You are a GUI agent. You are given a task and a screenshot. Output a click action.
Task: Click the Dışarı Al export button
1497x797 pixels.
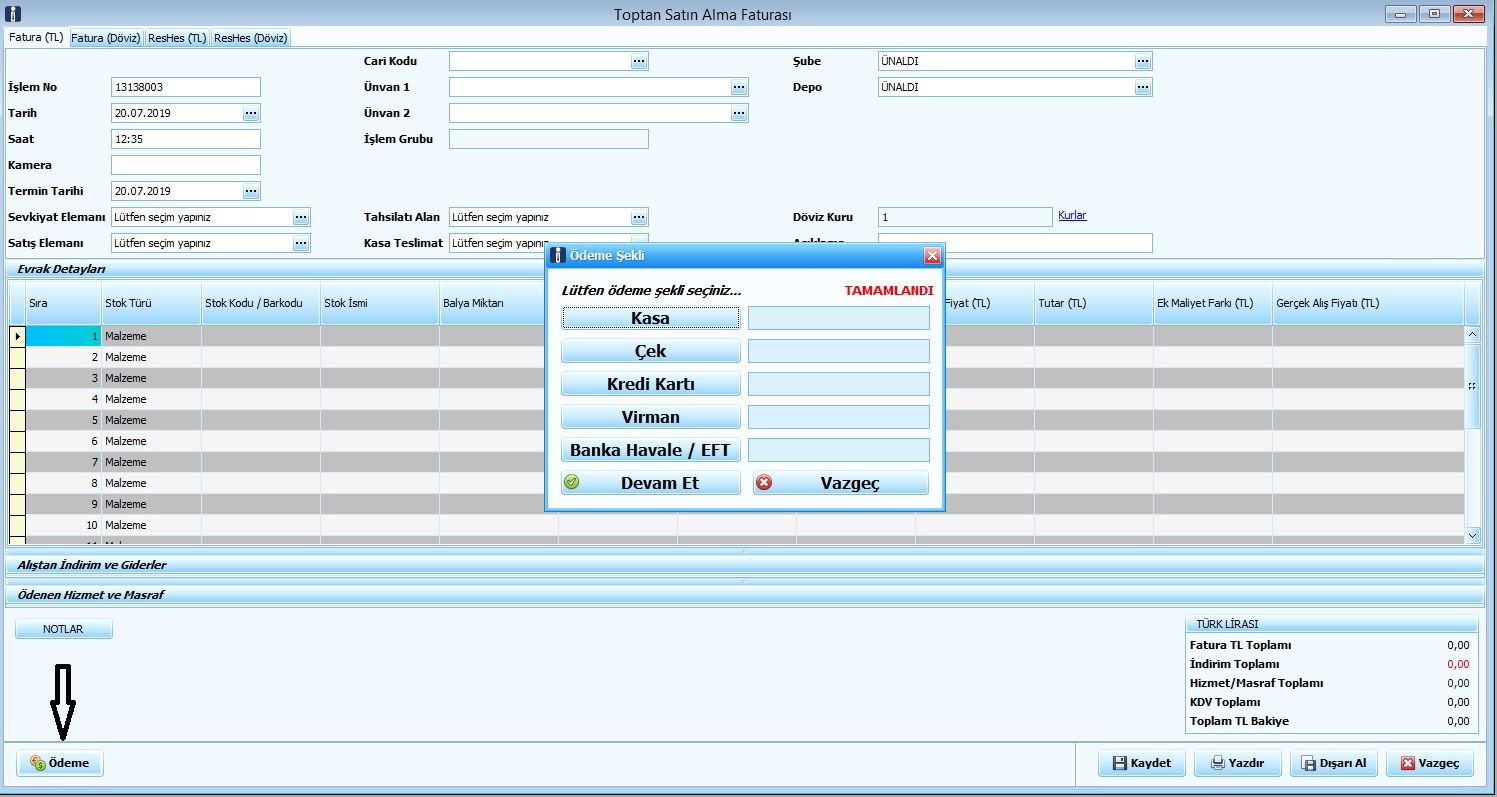[1334, 763]
